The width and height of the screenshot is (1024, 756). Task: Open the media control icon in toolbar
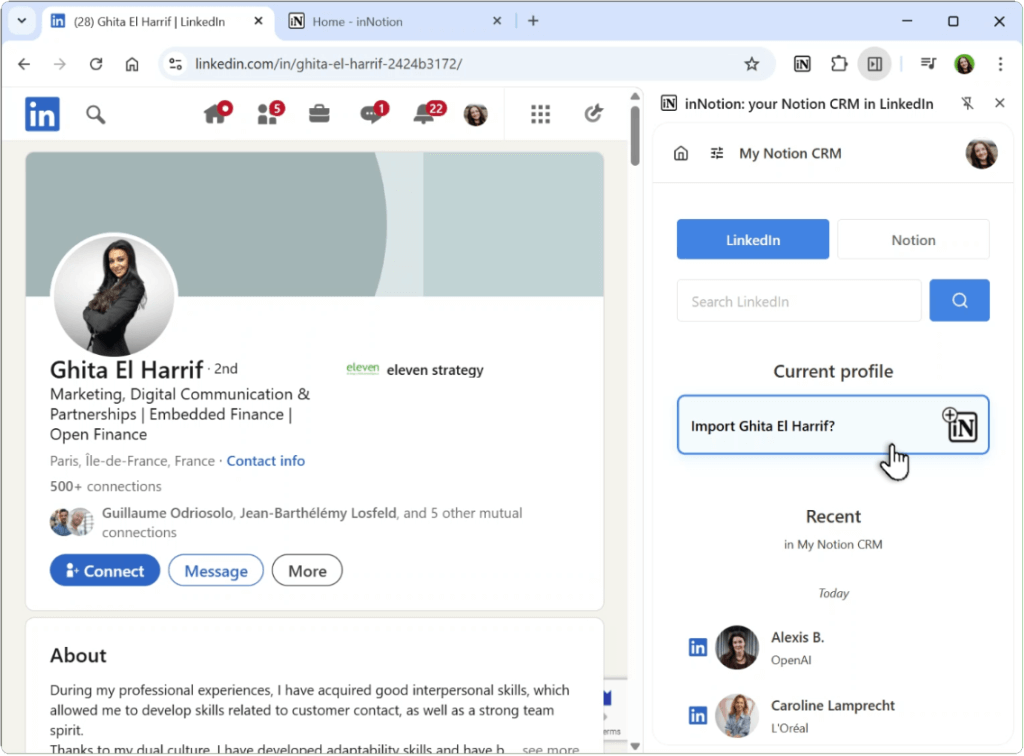(x=928, y=64)
